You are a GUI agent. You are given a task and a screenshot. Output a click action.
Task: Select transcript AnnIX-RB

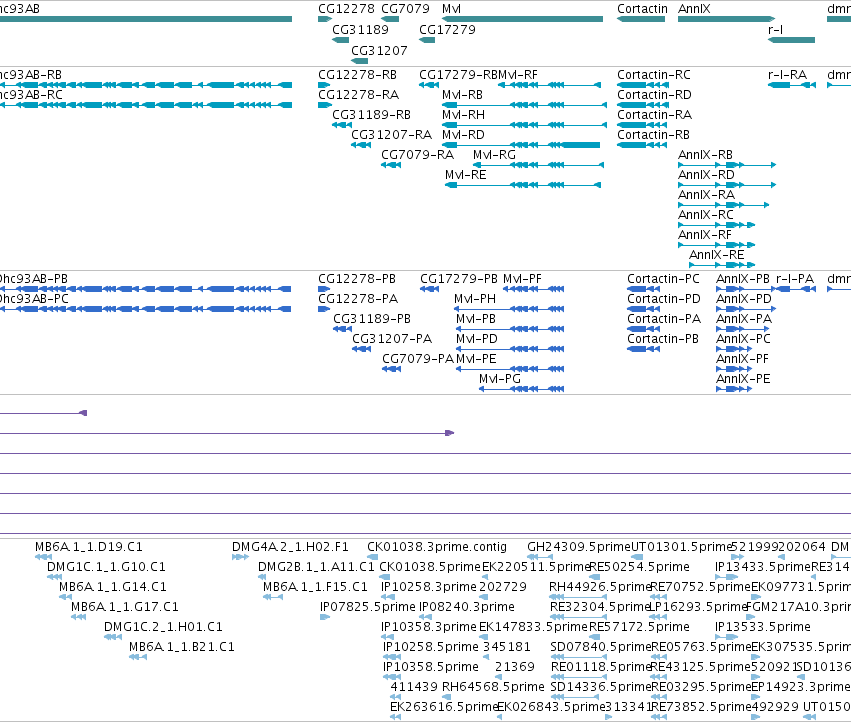click(x=727, y=165)
